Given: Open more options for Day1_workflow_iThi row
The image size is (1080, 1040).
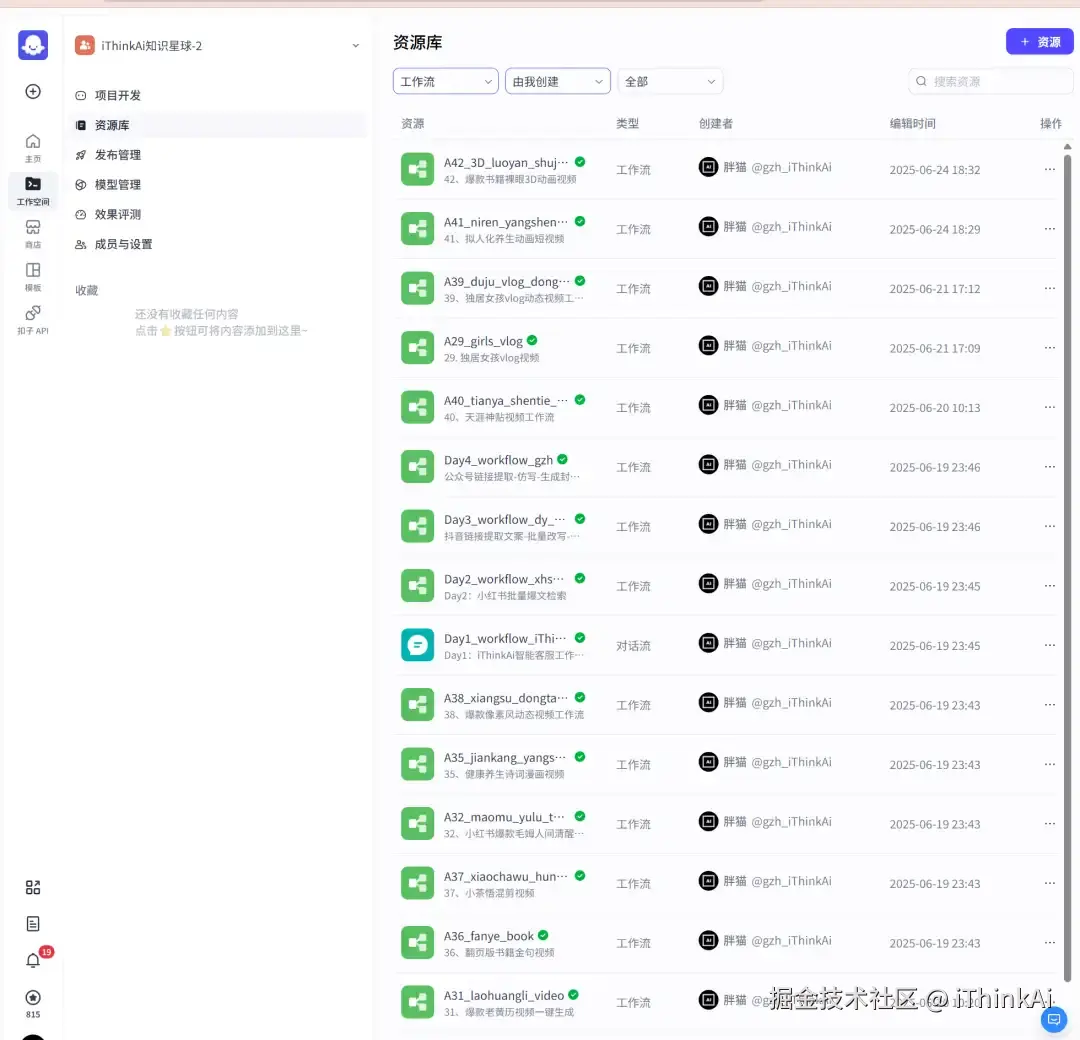Looking at the screenshot, I should click(x=1050, y=645).
